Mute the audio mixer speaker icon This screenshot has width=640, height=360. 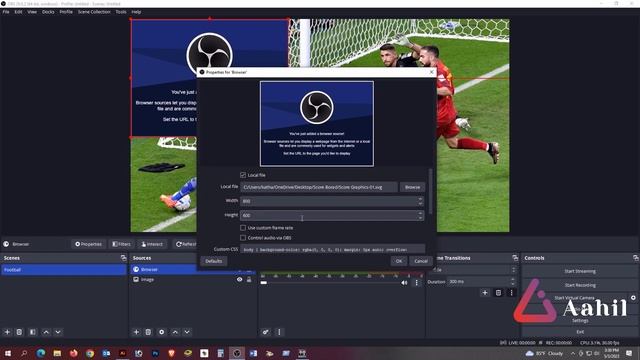pyautogui.click(x=404, y=282)
